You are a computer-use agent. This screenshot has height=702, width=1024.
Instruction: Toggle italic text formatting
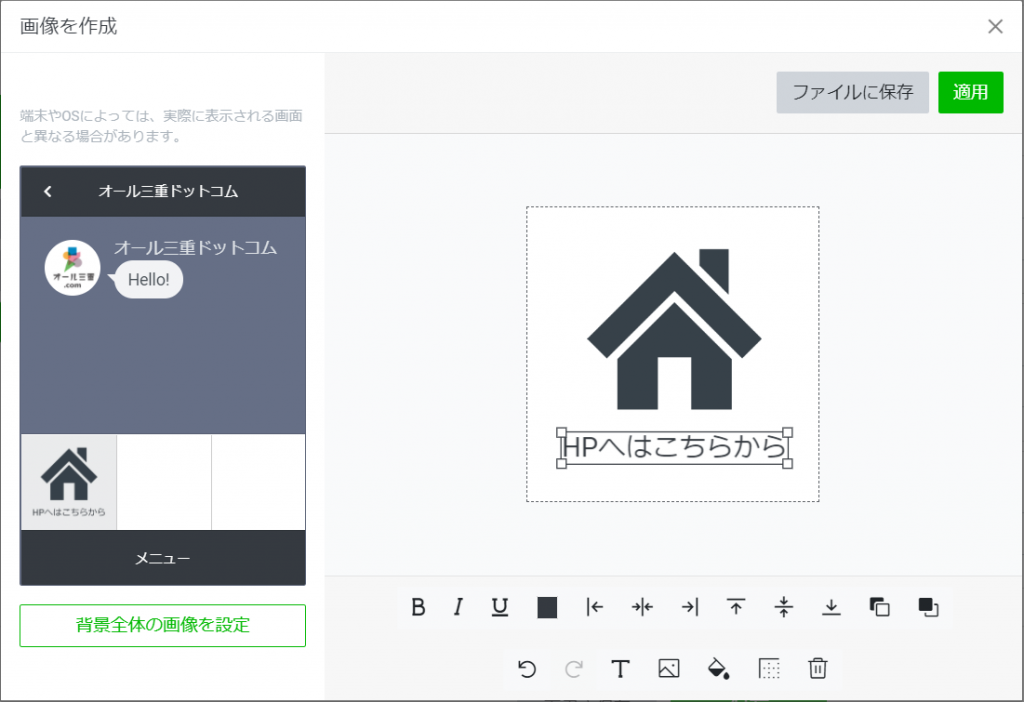pyautogui.click(x=458, y=607)
